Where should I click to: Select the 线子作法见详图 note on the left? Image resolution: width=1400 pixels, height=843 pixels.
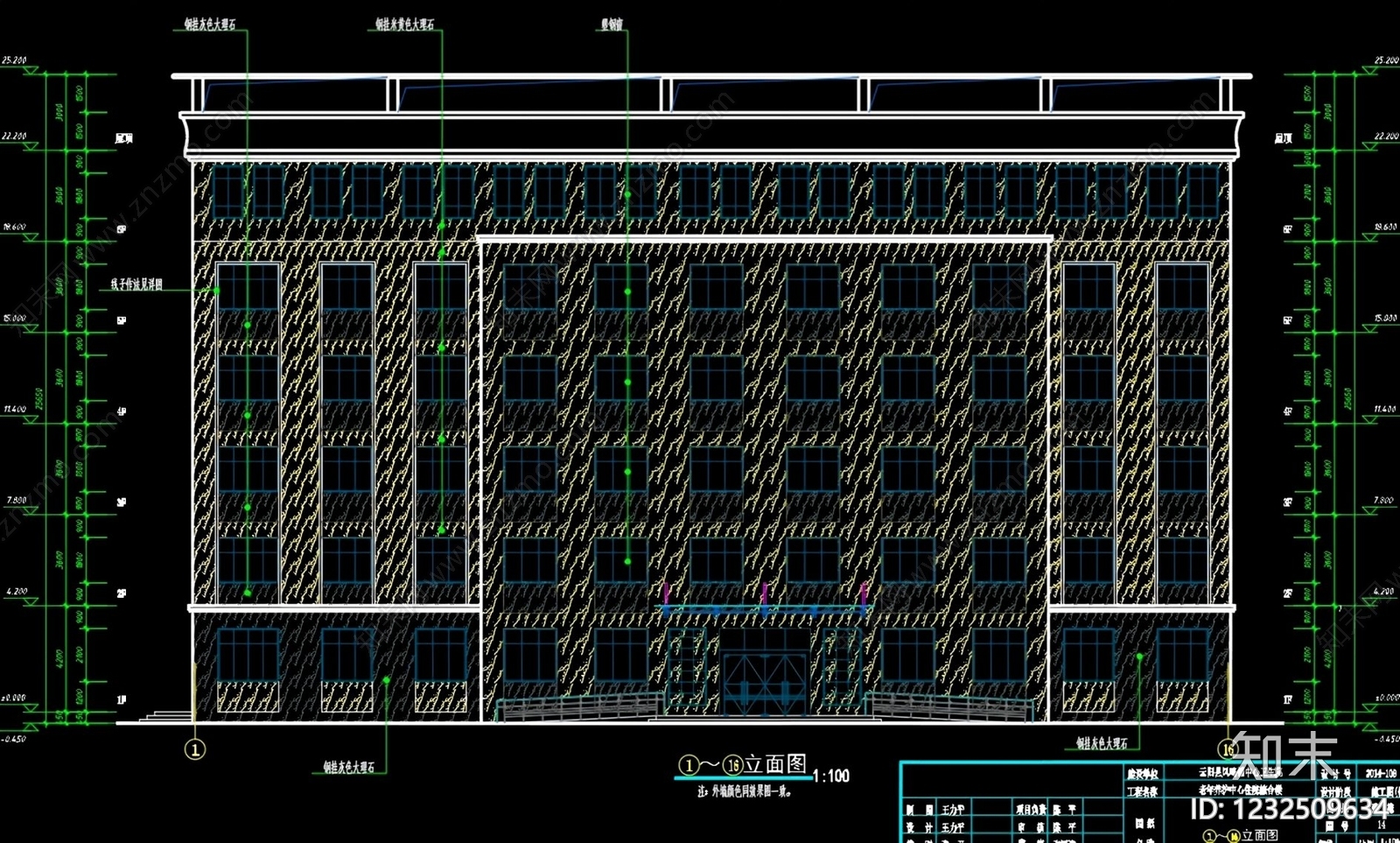pos(136,285)
